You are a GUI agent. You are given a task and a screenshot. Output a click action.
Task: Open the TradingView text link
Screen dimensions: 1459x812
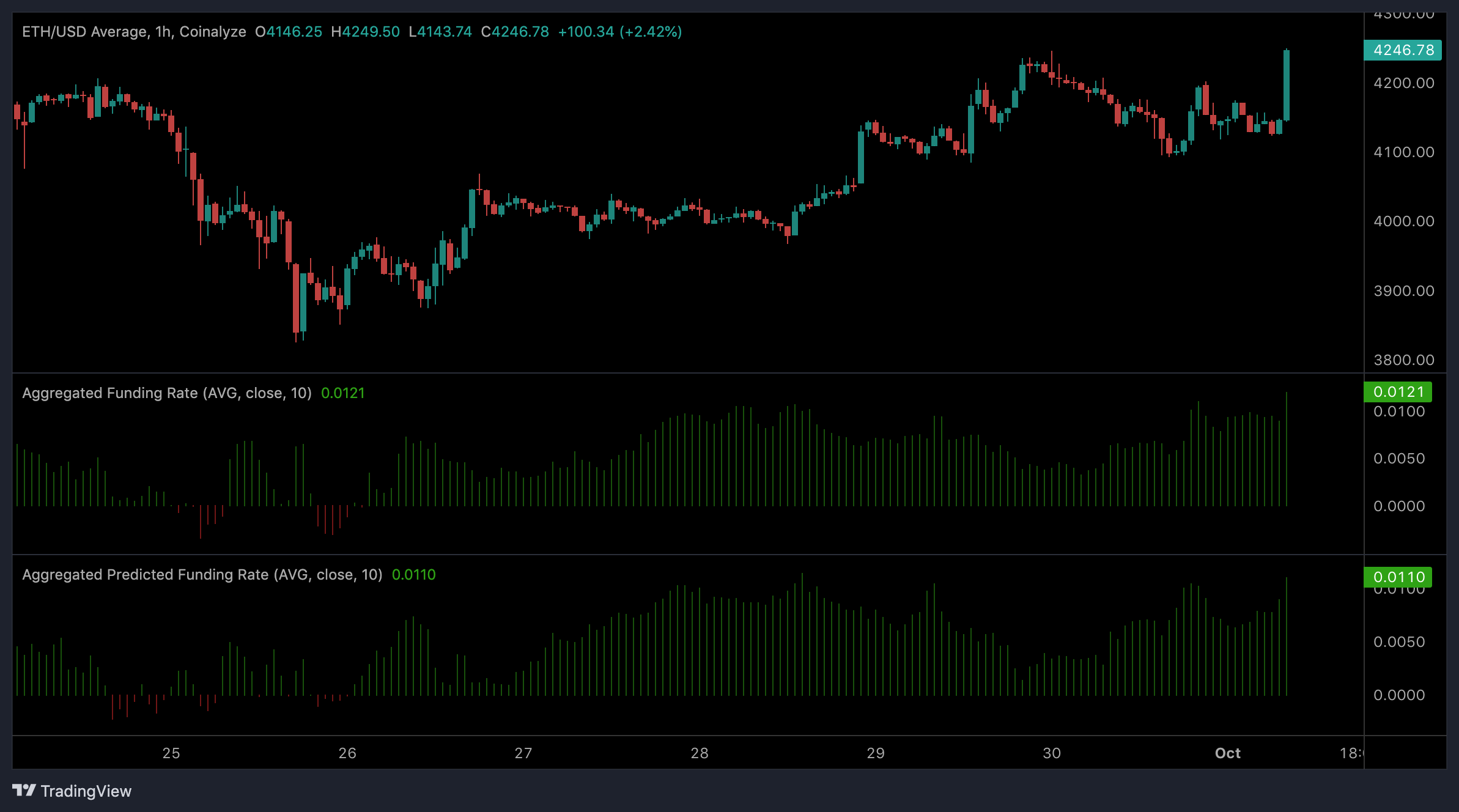[x=86, y=791]
